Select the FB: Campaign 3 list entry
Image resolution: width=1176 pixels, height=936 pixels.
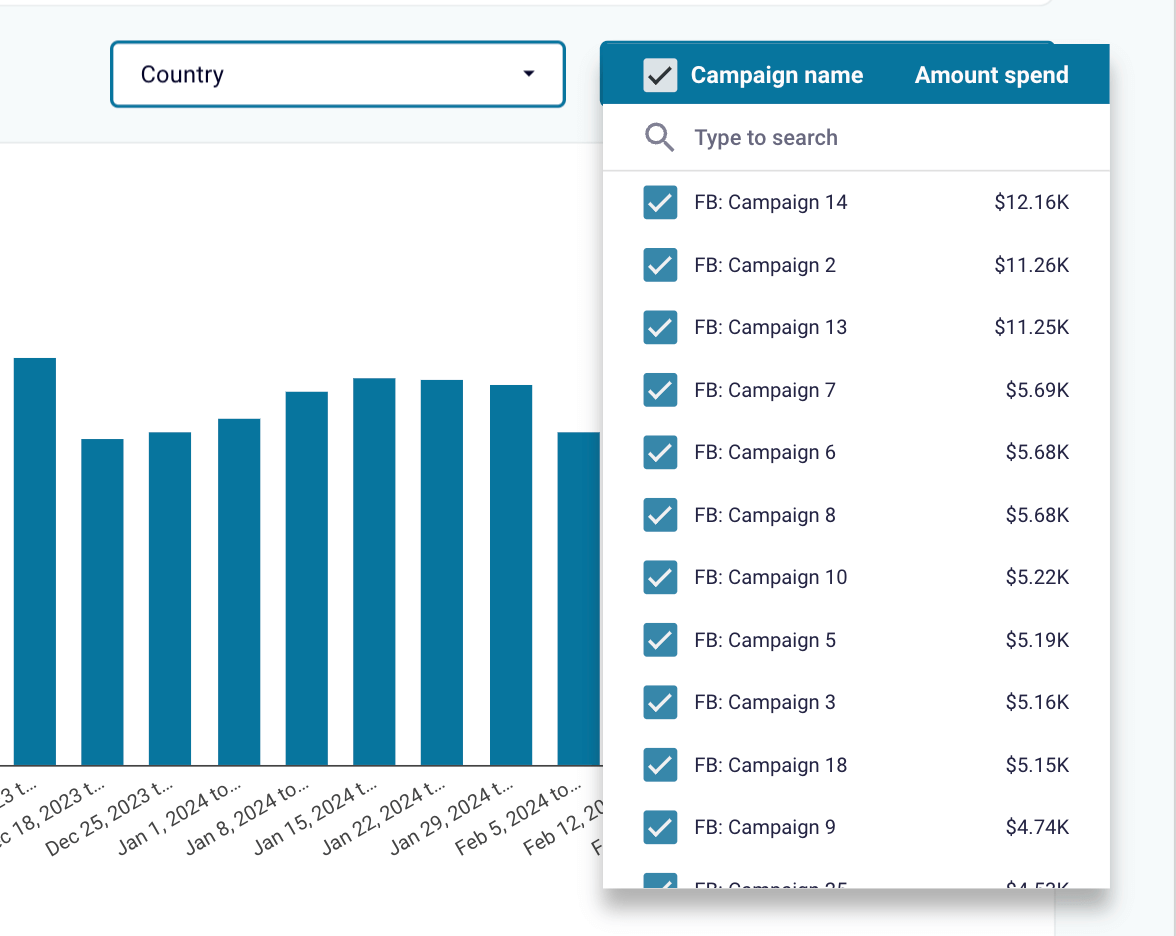pos(856,702)
